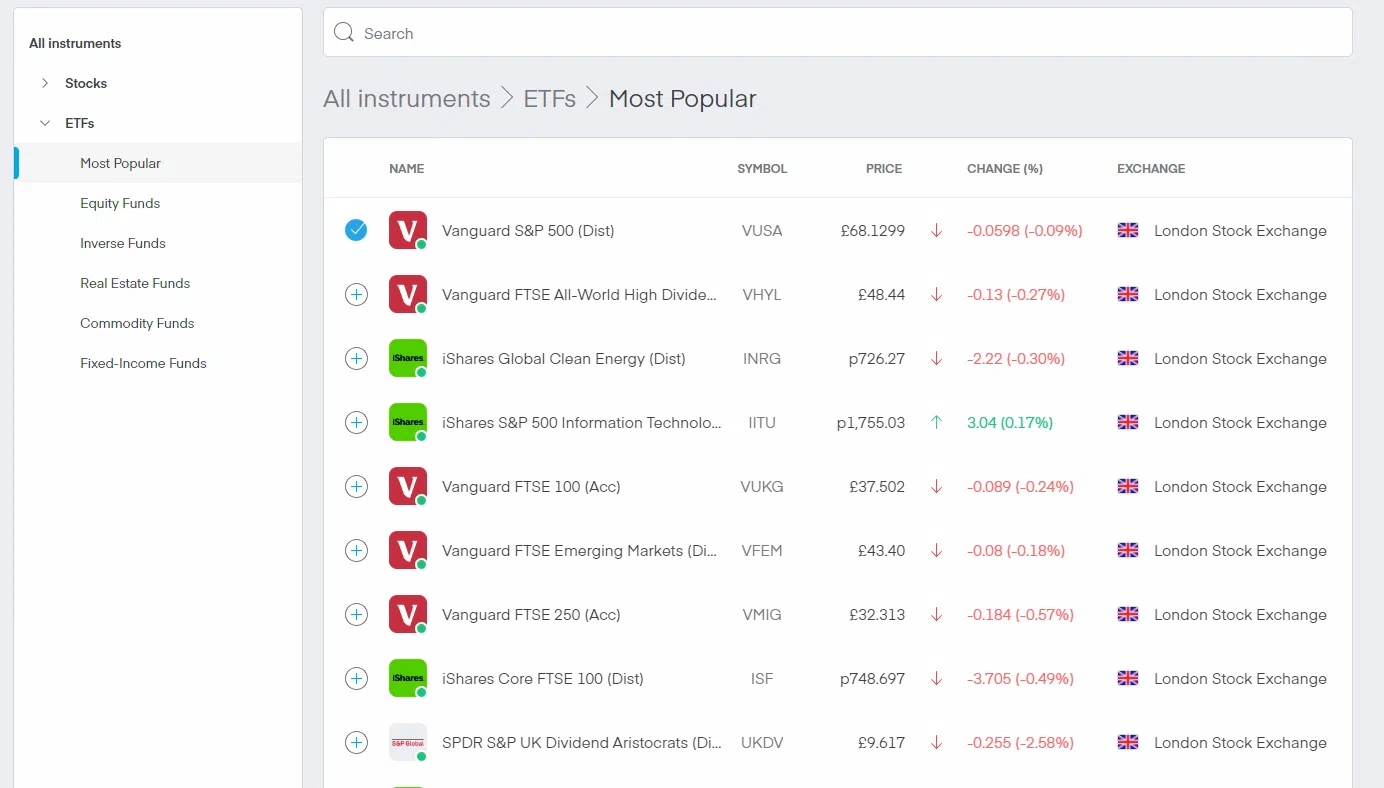Screen dimensions: 1384x788
Task: Click the Vanguard FTSE 250 (Acc) logo
Action: pos(408,614)
